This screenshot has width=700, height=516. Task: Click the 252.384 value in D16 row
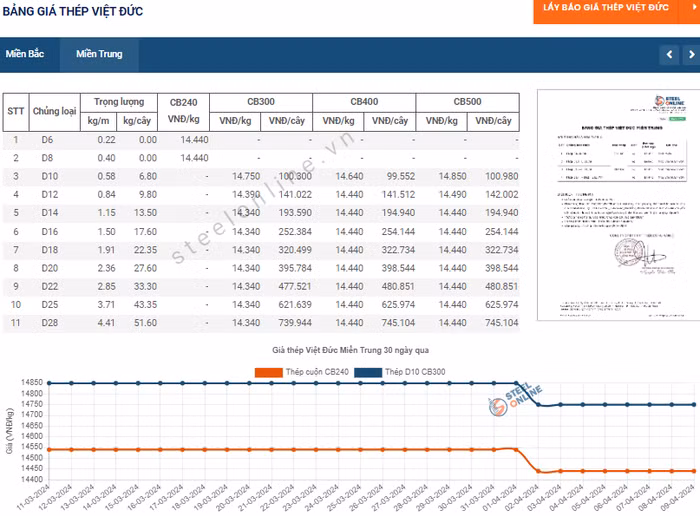tap(295, 232)
